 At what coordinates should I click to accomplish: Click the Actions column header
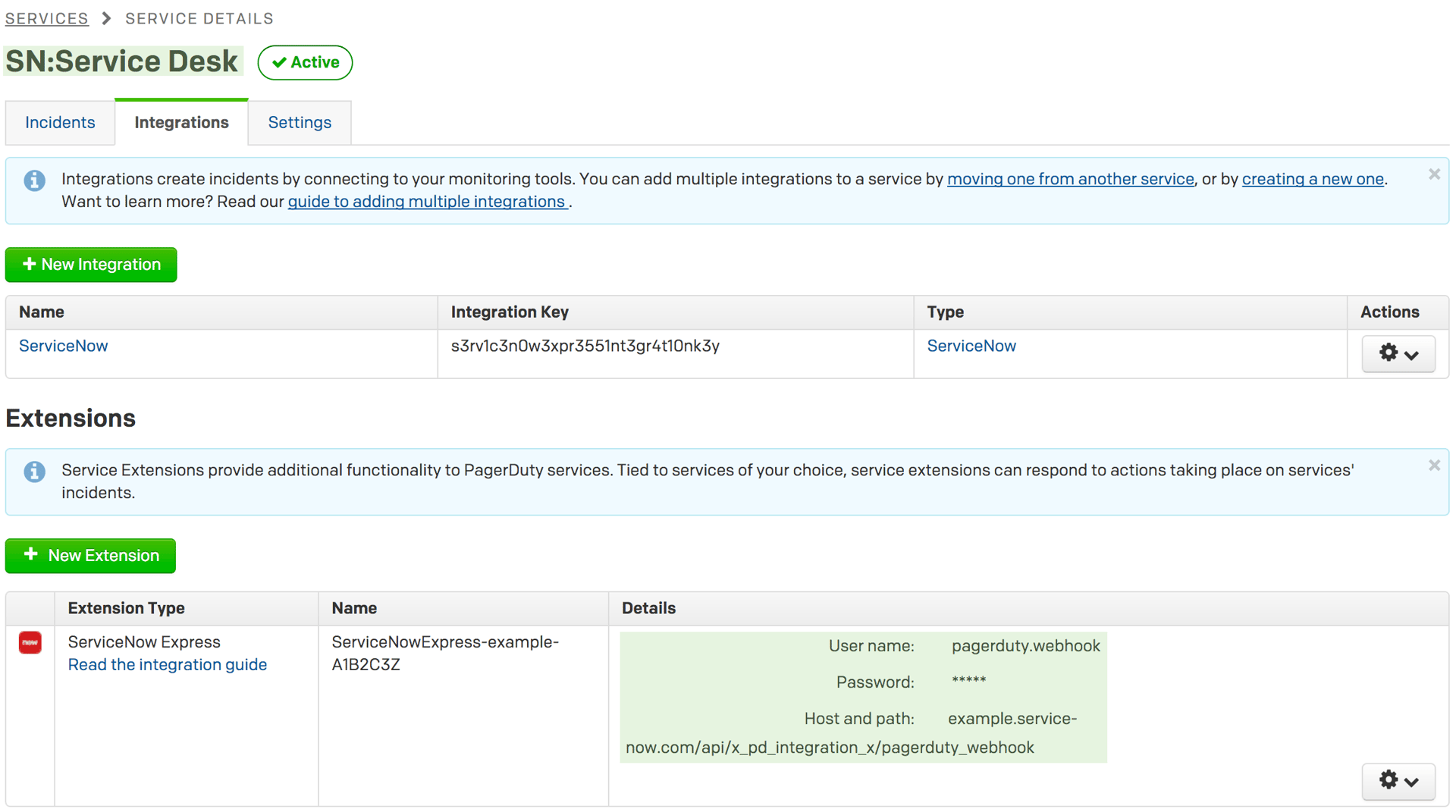[x=1389, y=312]
